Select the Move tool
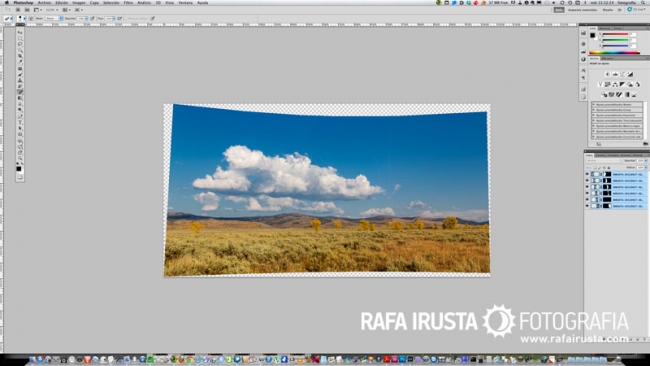Viewport: 650px width, 366px height. pyautogui.click(x=19, y=32)
